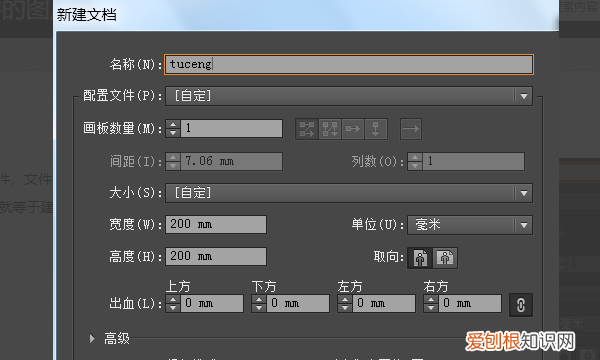Choose portrait orientation icon
This screenshot has width=600, height=360.
click(420, 258)
